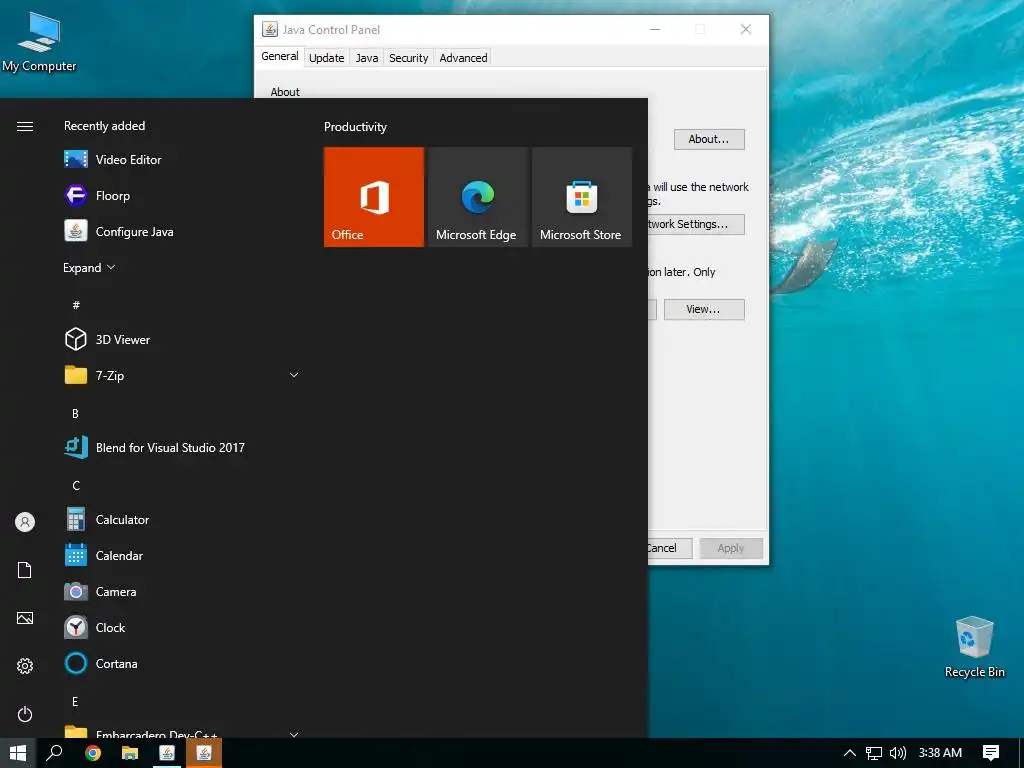Launch Floorp browser from Start menu
This screenshot has height=768, width=1024.
tap(183, 195)
